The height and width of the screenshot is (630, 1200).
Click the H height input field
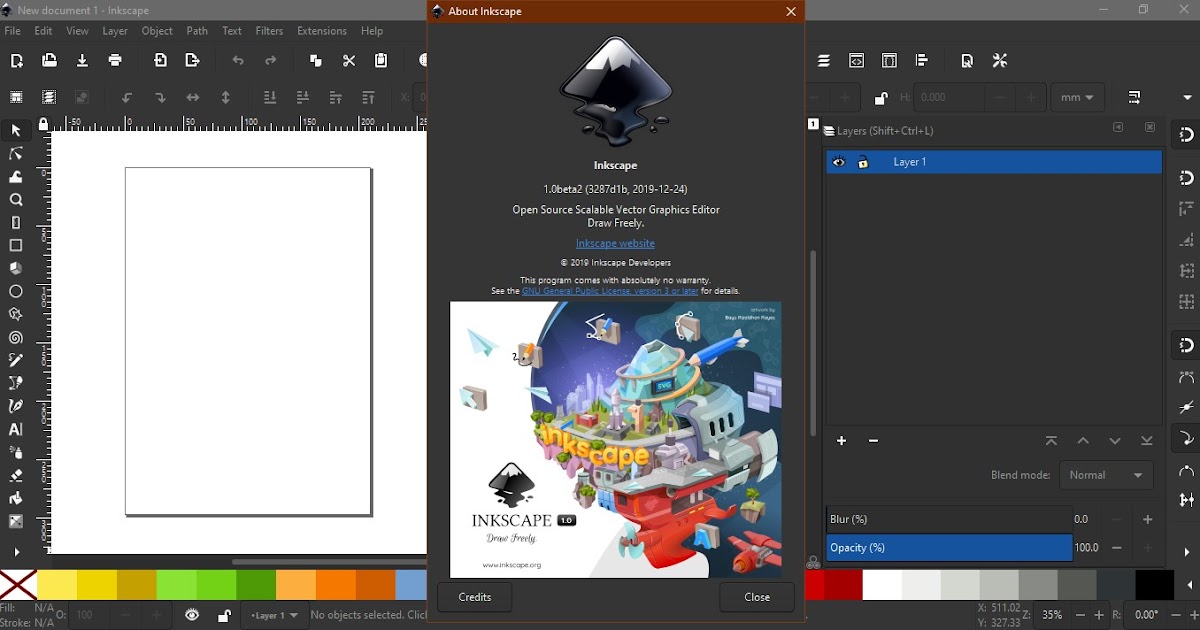point(949,98)
